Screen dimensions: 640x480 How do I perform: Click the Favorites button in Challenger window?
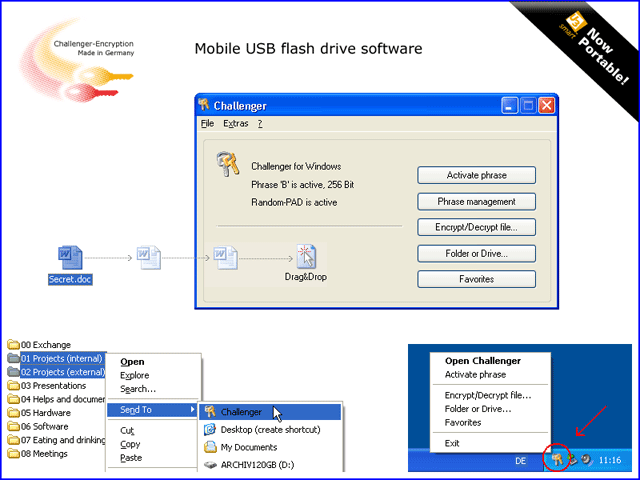[476, 279]
